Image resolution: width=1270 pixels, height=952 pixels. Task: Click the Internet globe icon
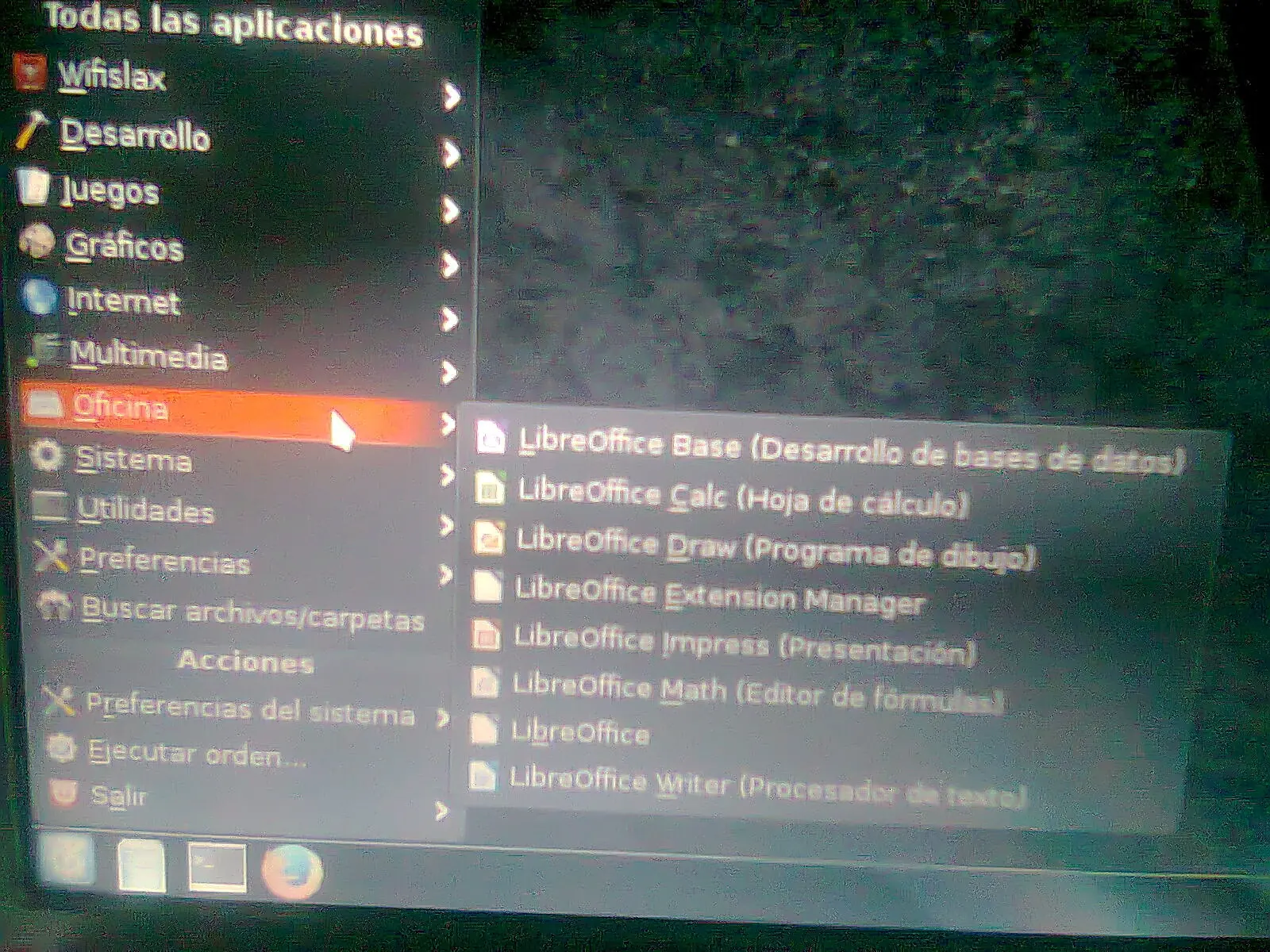click(40, 297)
